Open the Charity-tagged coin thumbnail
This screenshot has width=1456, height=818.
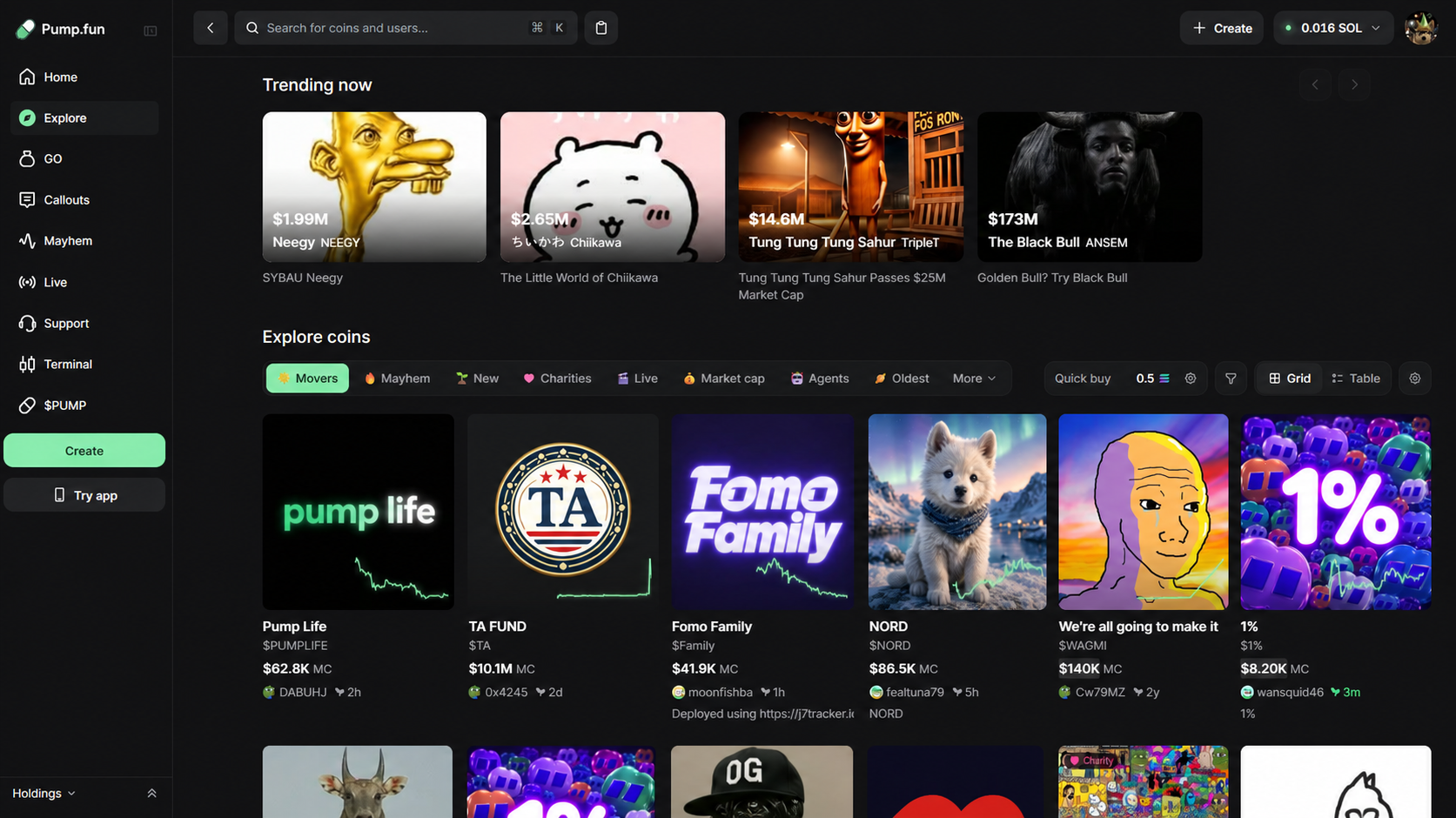1144,781
